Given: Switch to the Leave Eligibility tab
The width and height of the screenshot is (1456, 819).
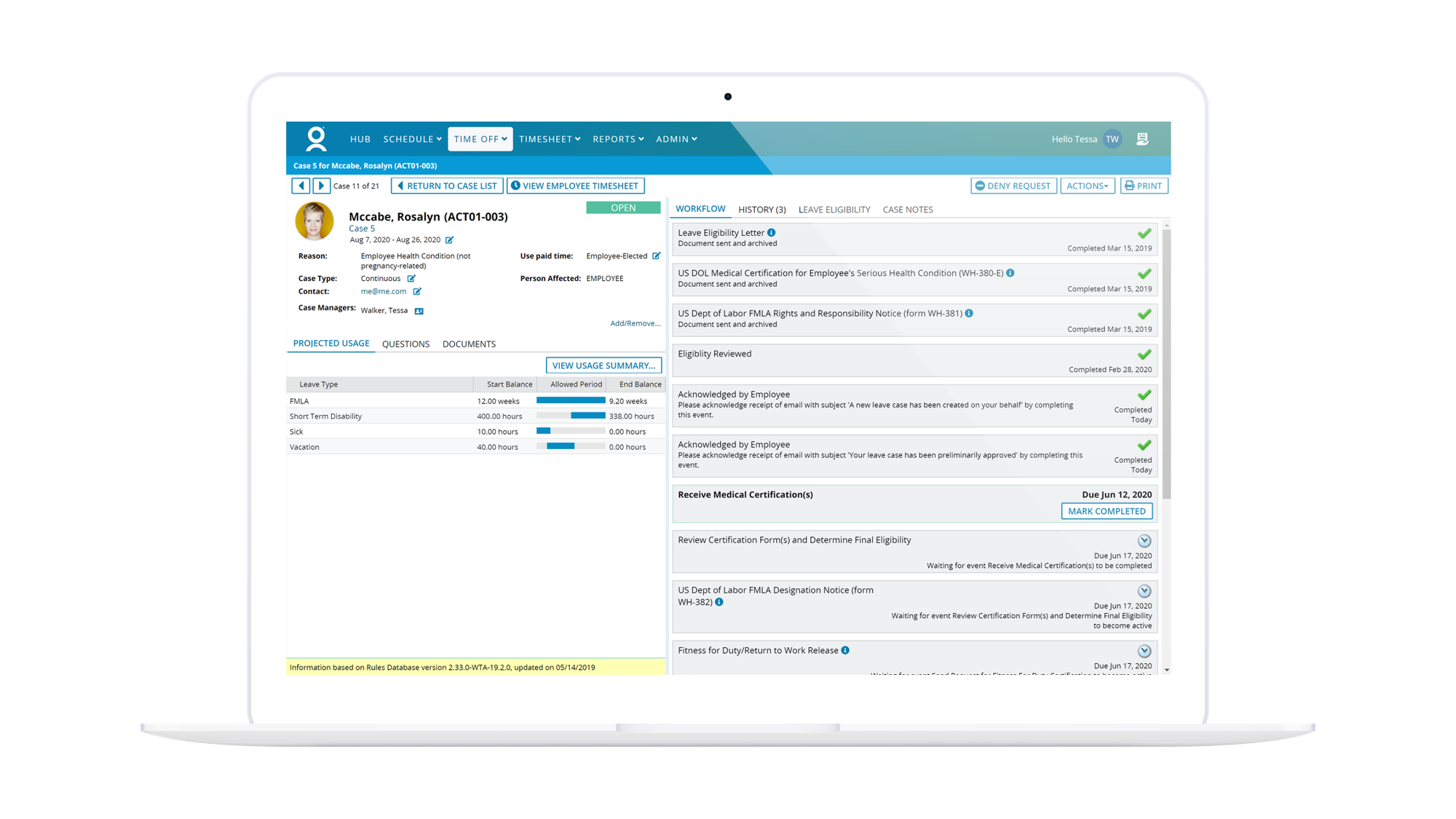Looking at the screenshot, I should (834, 210).
